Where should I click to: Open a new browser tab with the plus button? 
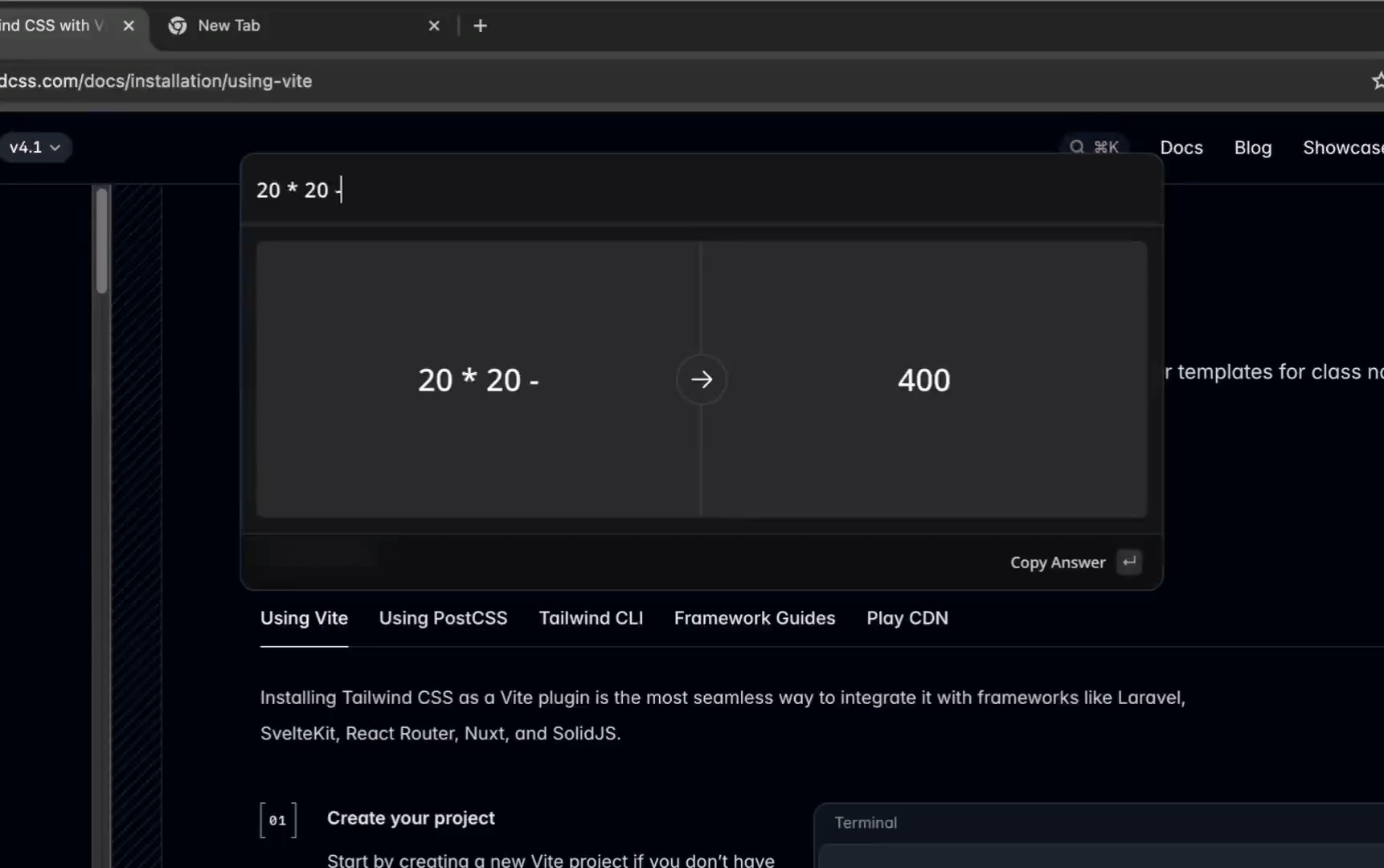(480, 26)
